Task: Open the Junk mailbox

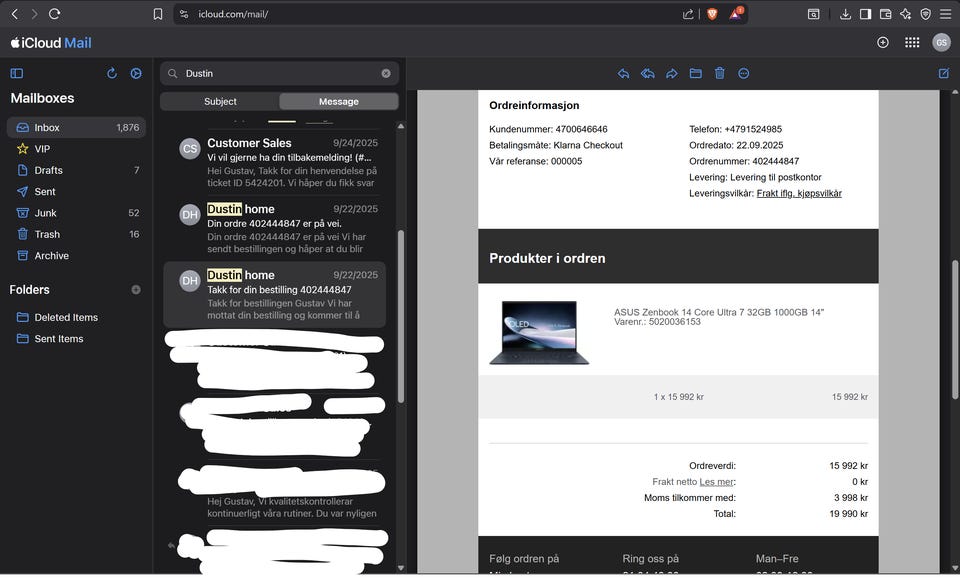Action: pos(77,213)
